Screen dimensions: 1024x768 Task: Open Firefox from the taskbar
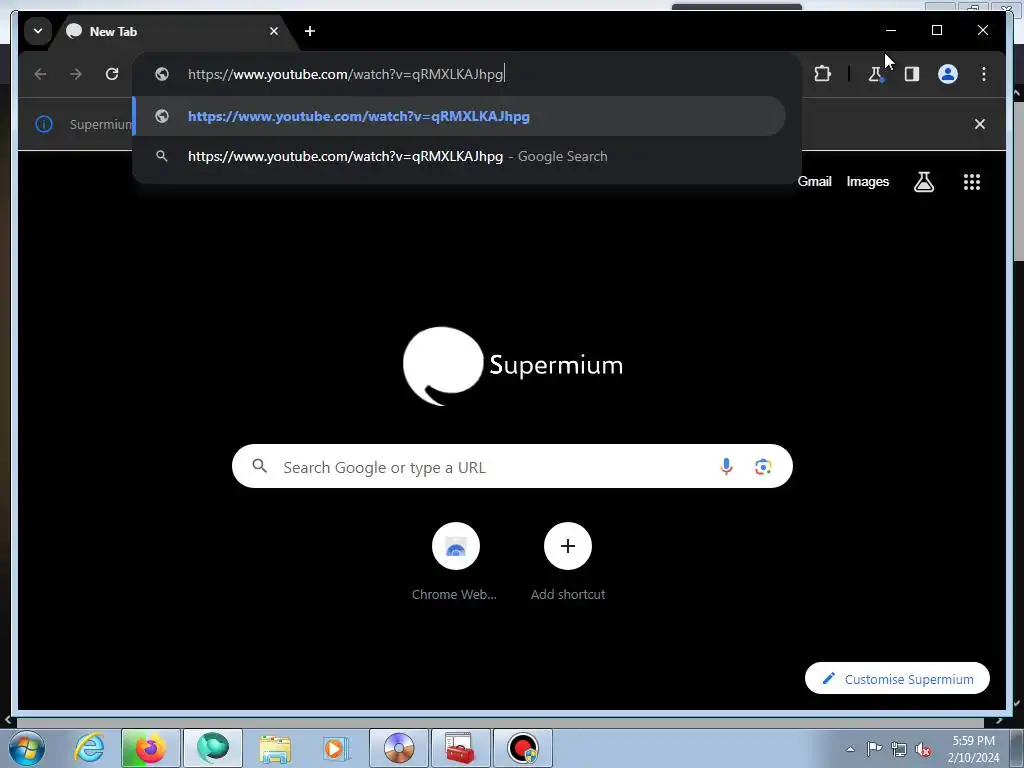150,748
